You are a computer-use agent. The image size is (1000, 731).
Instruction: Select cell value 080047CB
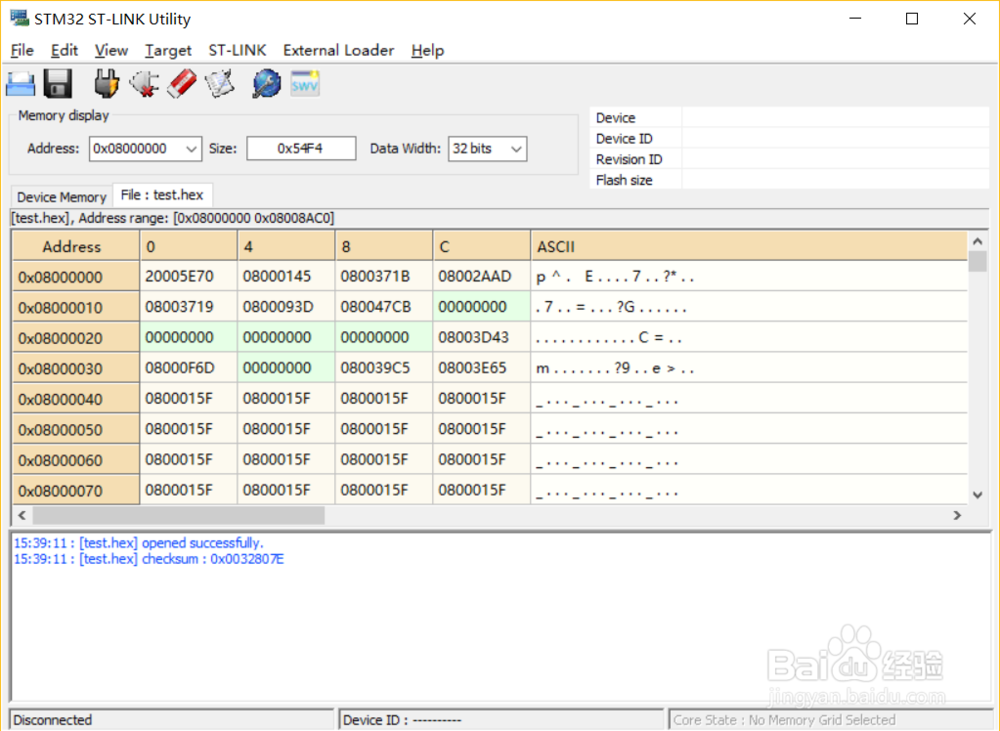coord(384,307)
